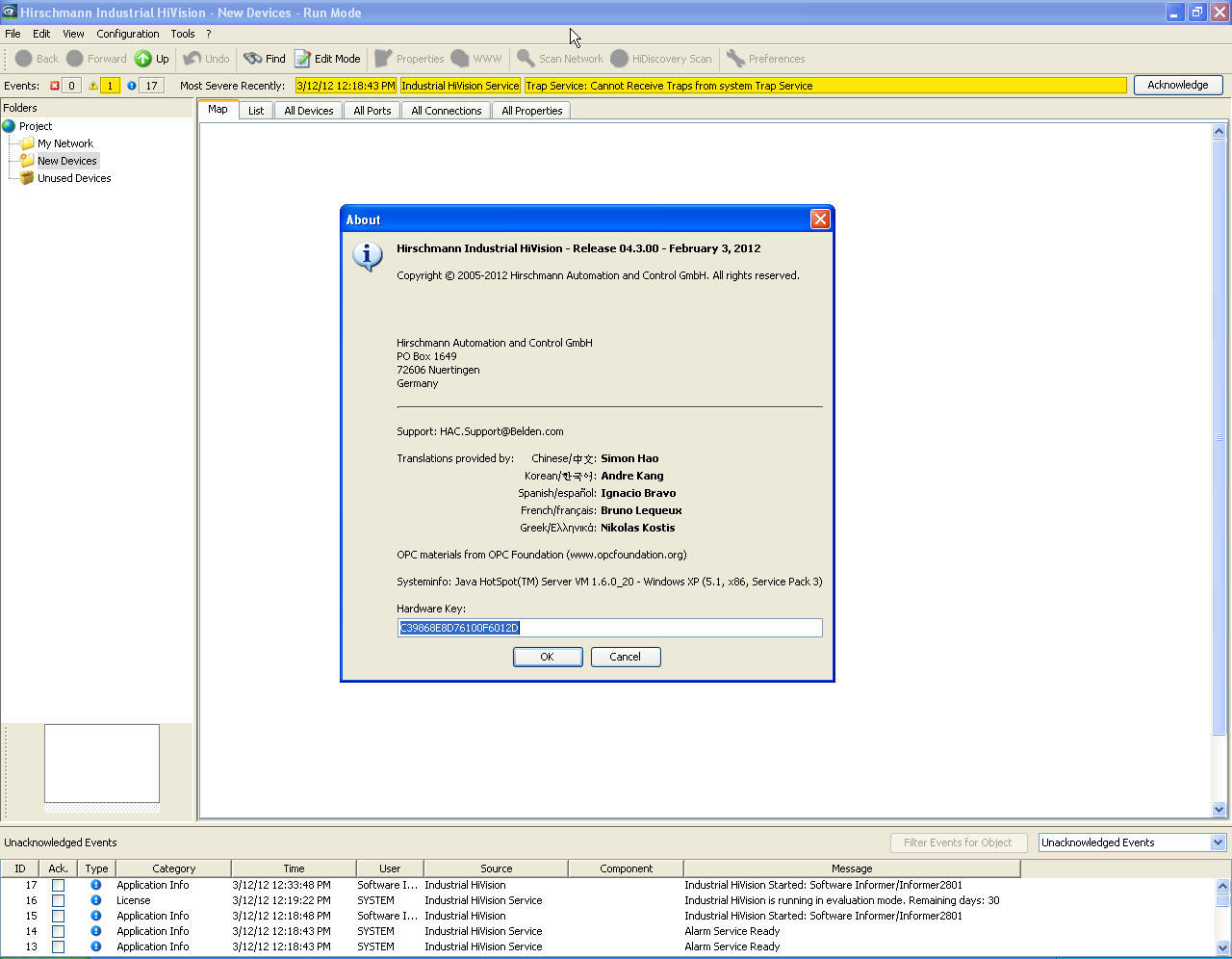The width and height of the screenshot is (1232, 959).
Task: Click the Hardware Key text field
Action: pyautogui.click(x=610, y=628)
